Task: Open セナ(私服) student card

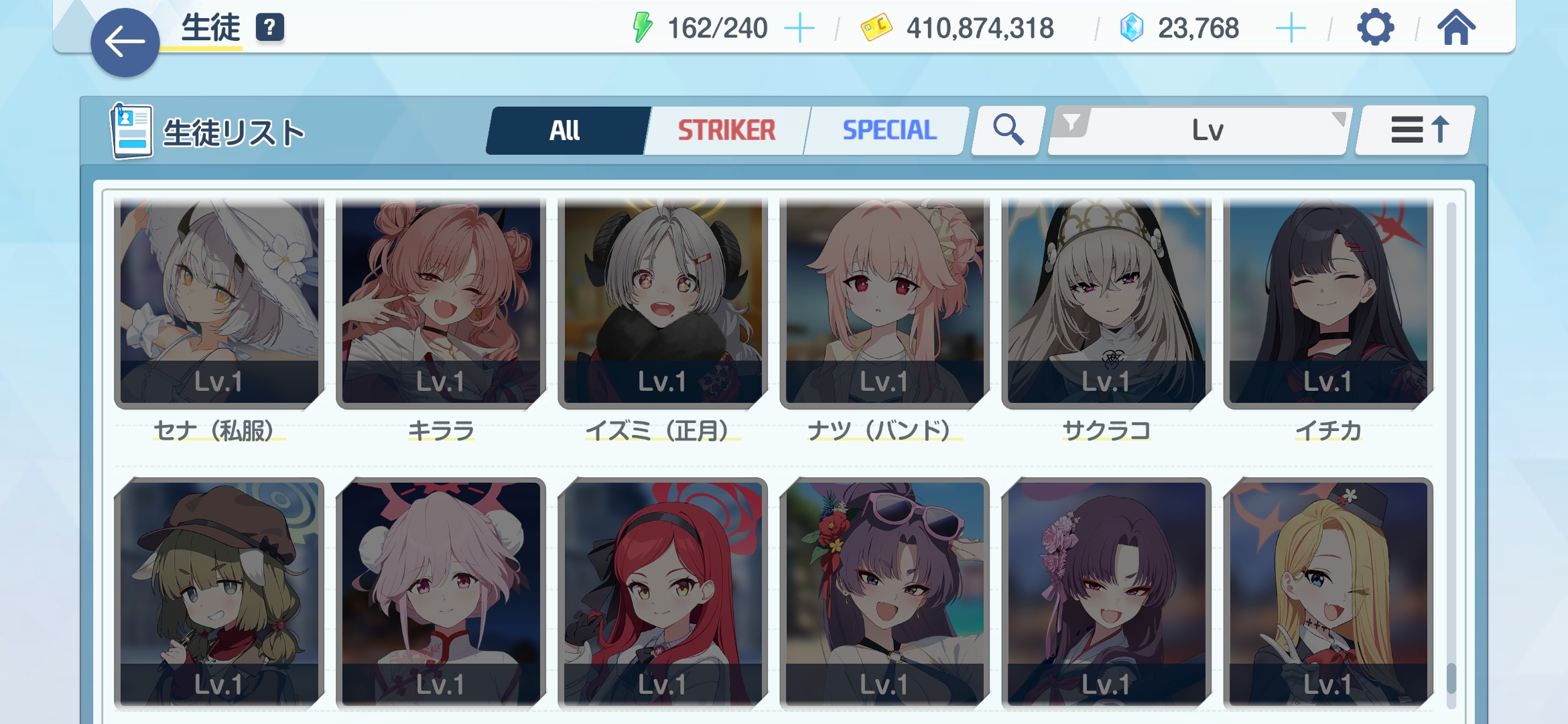Action: click(x=219, y=304)
